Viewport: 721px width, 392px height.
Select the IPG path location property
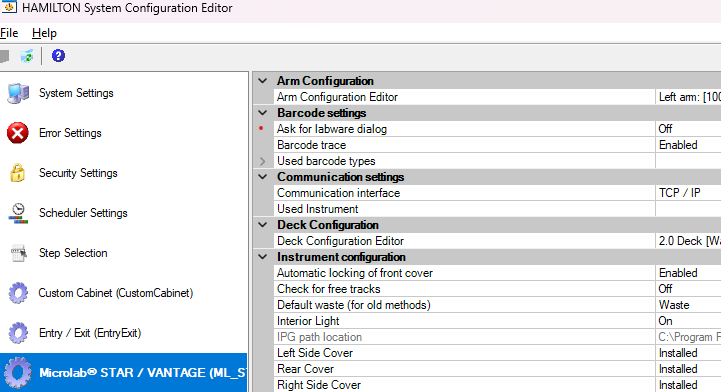(464, 337)
